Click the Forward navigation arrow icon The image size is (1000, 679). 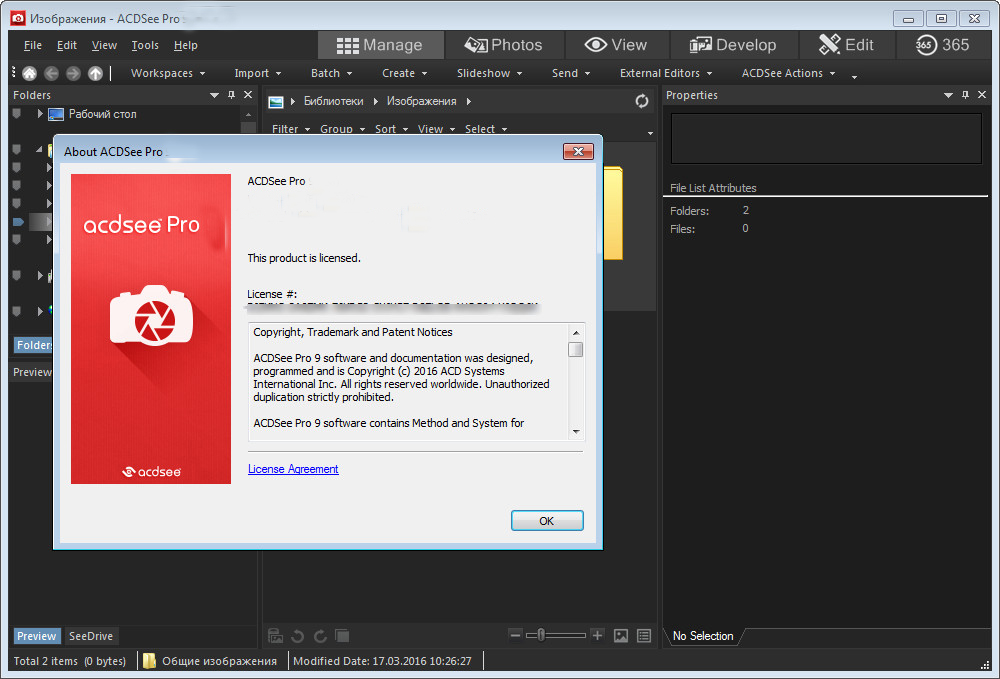point(73,73)
